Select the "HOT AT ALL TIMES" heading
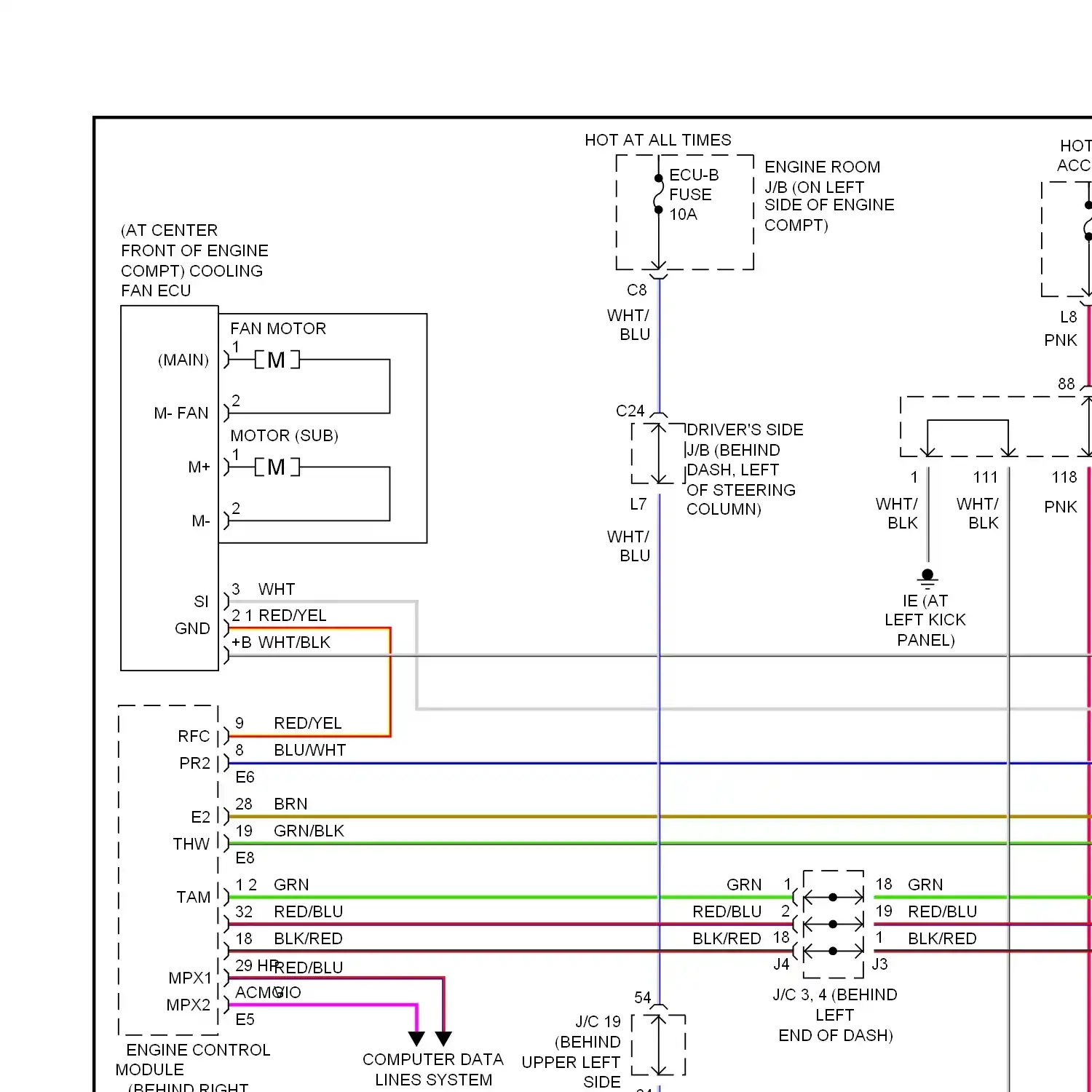The height and width of the screenshot is (1092, 1092). 658,140
